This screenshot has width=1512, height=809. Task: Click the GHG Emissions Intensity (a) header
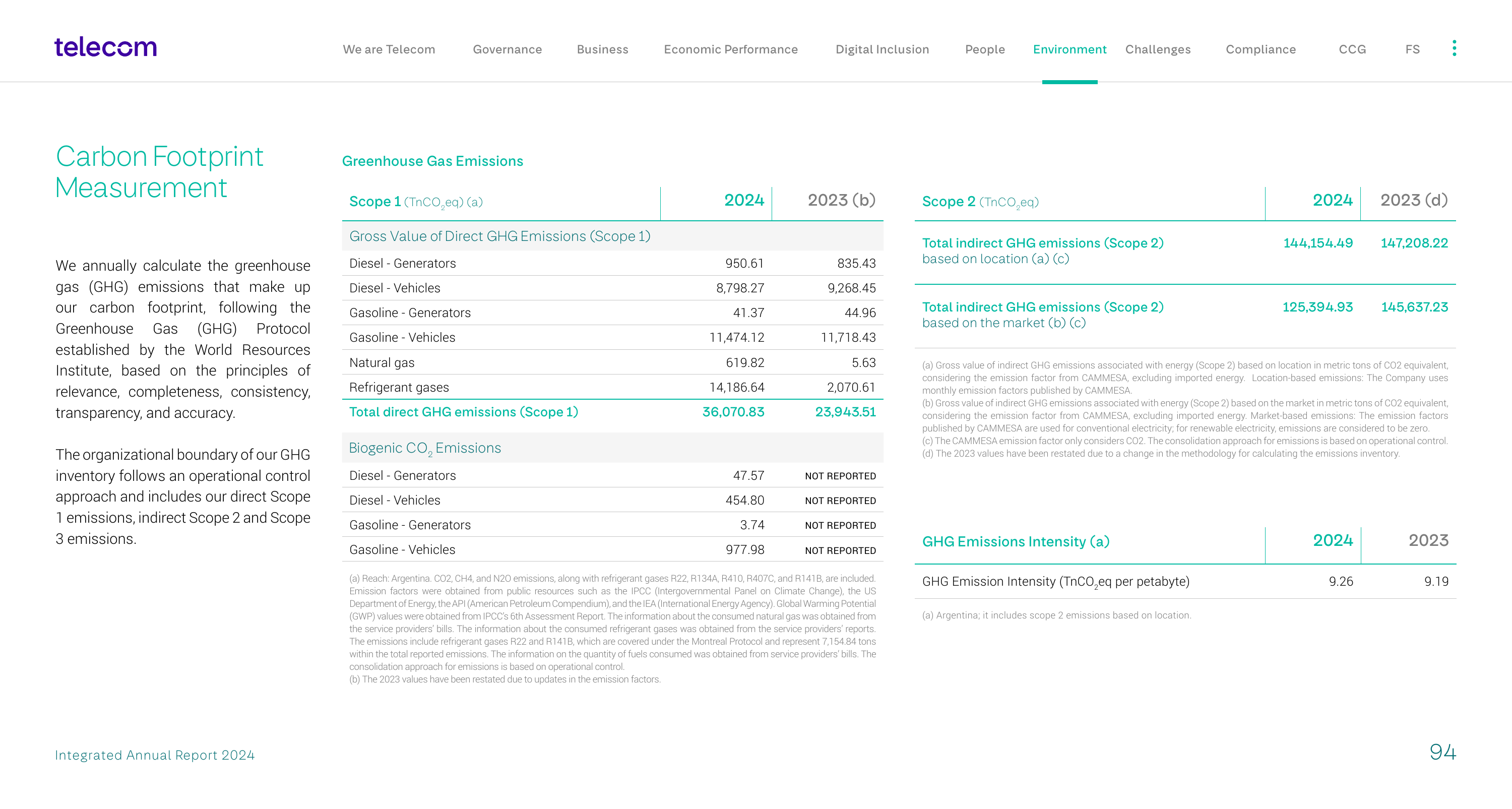tap(1016, 541)
